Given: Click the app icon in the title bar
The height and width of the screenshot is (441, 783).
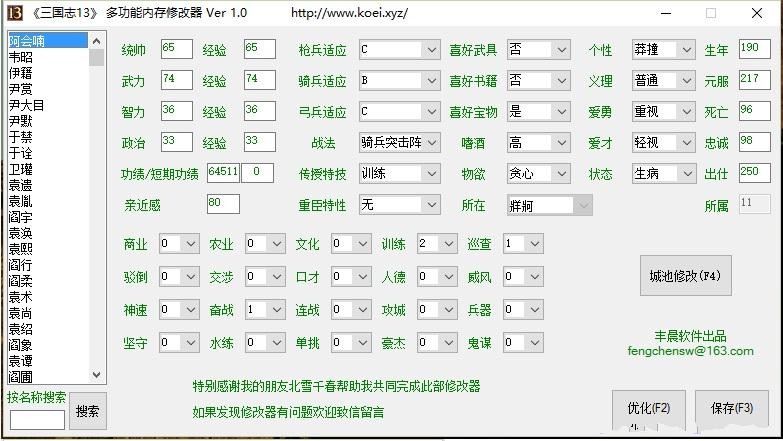Looking at the screenshot, I should pyautogui.click(x=14, y=12).
